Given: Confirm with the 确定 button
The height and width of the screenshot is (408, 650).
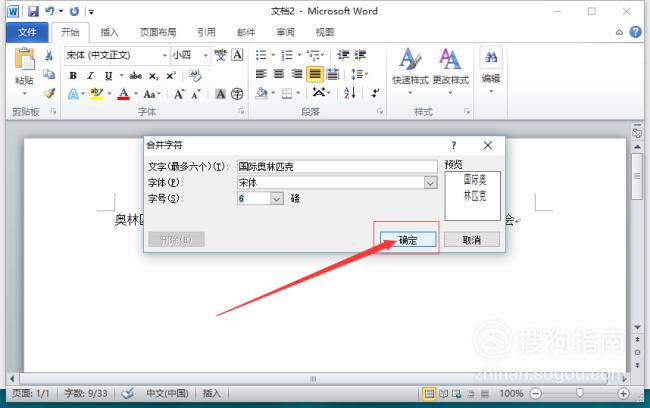Looking at the screenshot, I should (408, 240).
